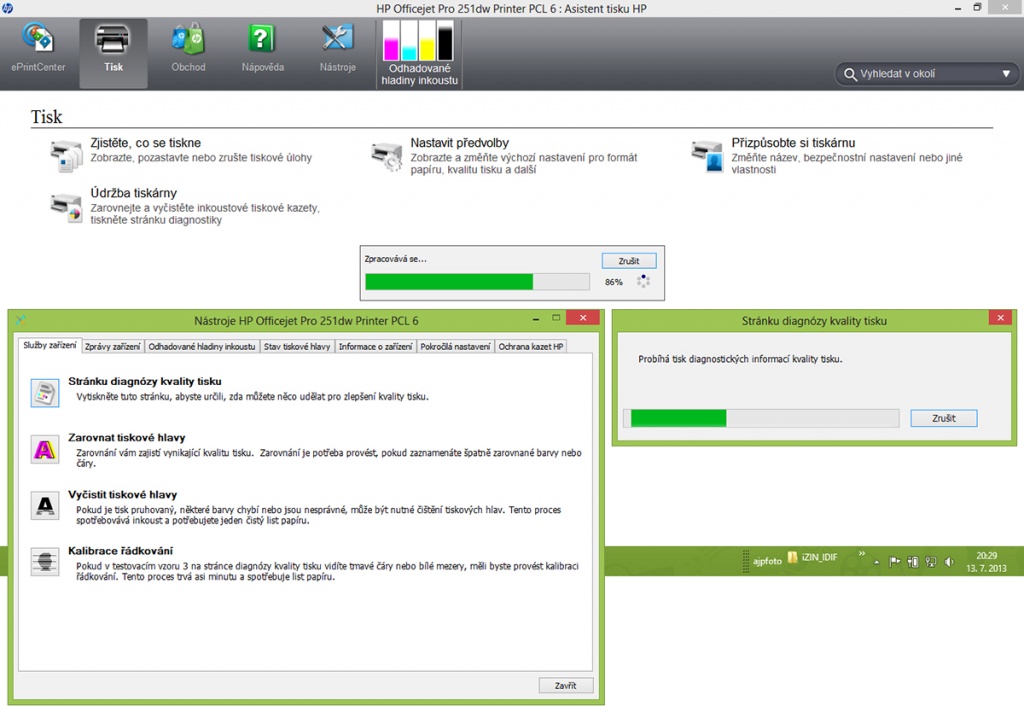
Task: Show estimated ink levels cartridge icon
Action: [x=419, y=40]
